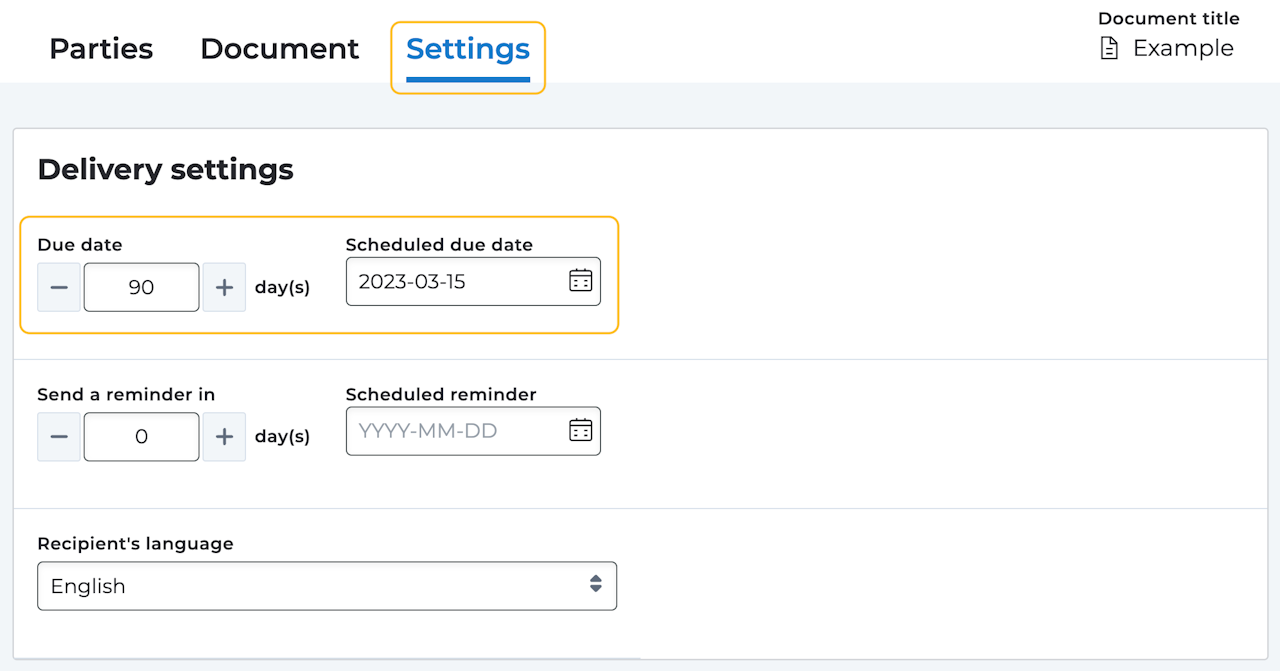
Task: Click the document icon beside Example
Action: (x=1109, y=48)
